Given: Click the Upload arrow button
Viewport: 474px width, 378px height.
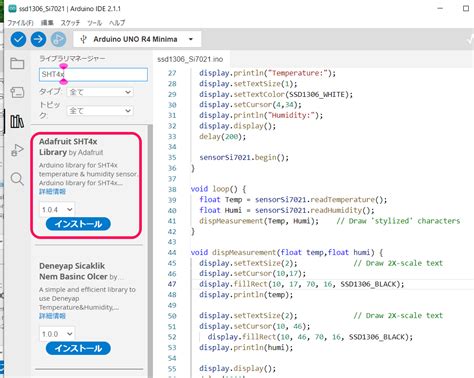Looking at the screenshot, I should [x=38, y=39].
